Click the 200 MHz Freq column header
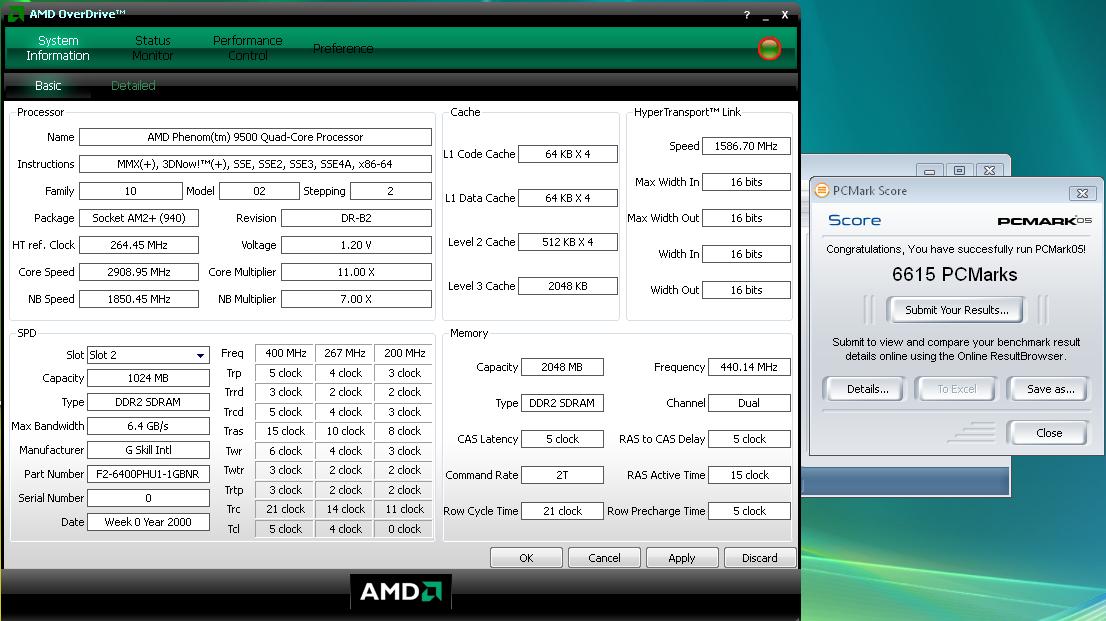 (x=404, y=353)
